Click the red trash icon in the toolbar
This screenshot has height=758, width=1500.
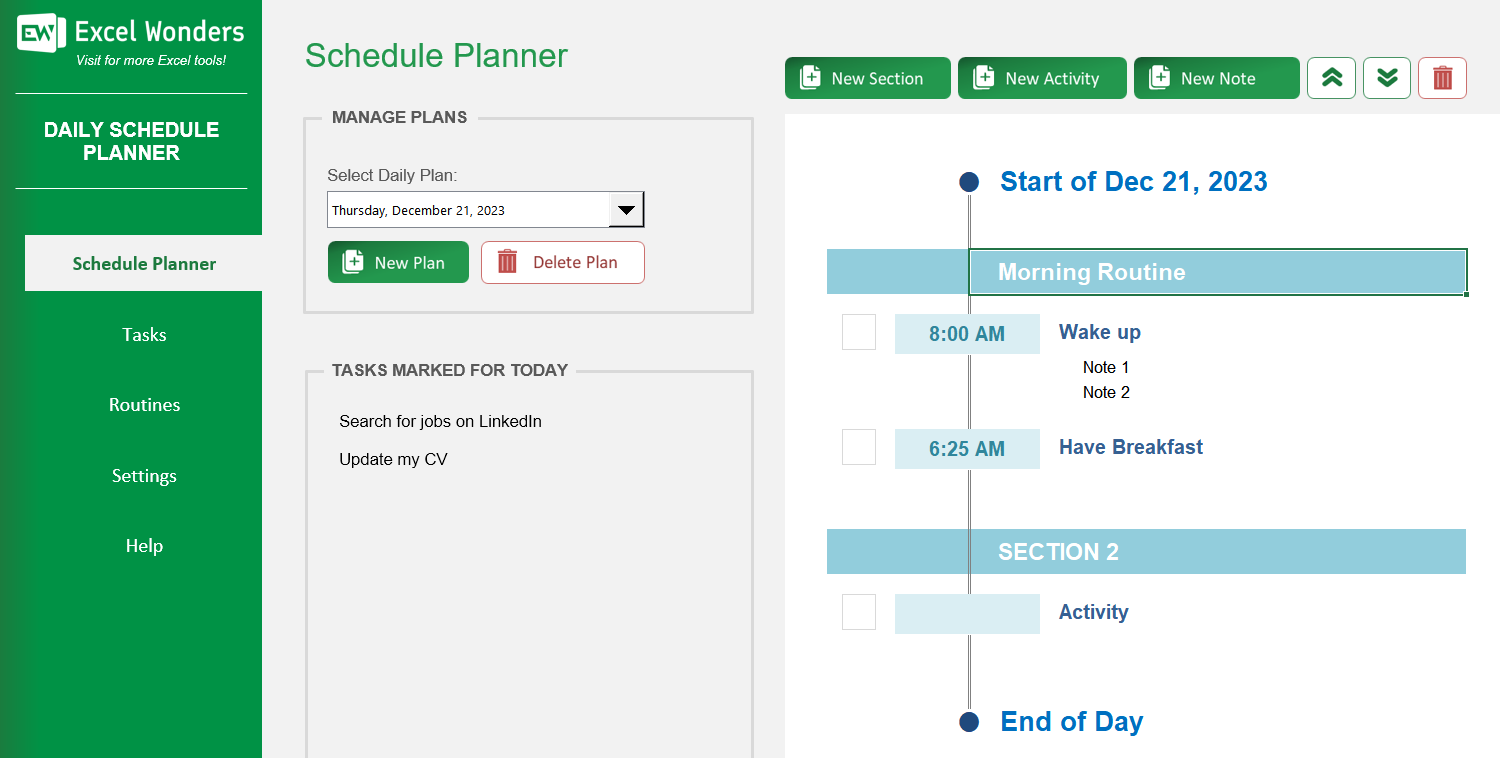1442,77
